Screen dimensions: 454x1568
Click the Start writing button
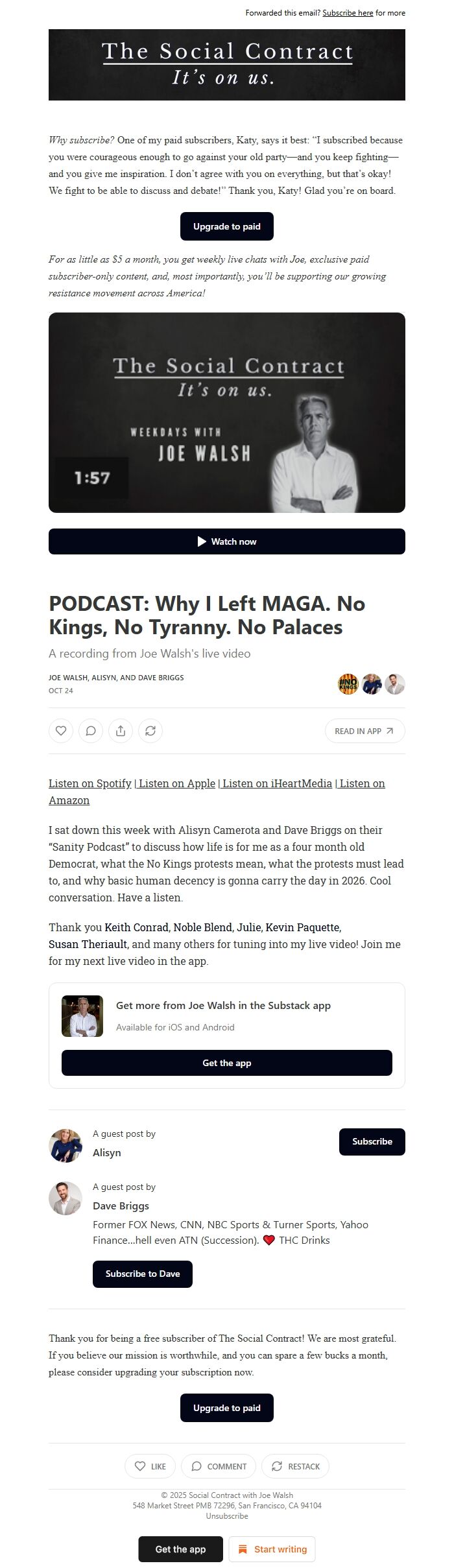pyautogui.click(x=272, y=1549)
